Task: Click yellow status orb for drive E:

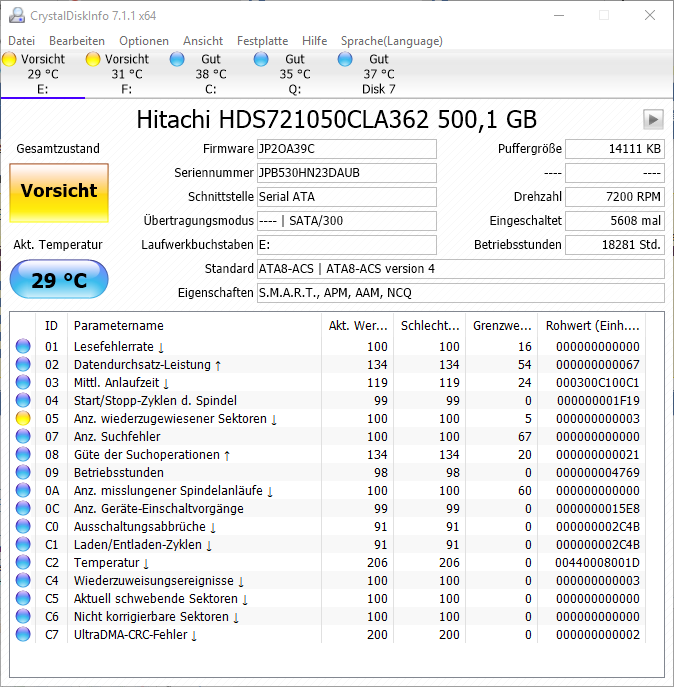Action: click(x=9, y=59)
